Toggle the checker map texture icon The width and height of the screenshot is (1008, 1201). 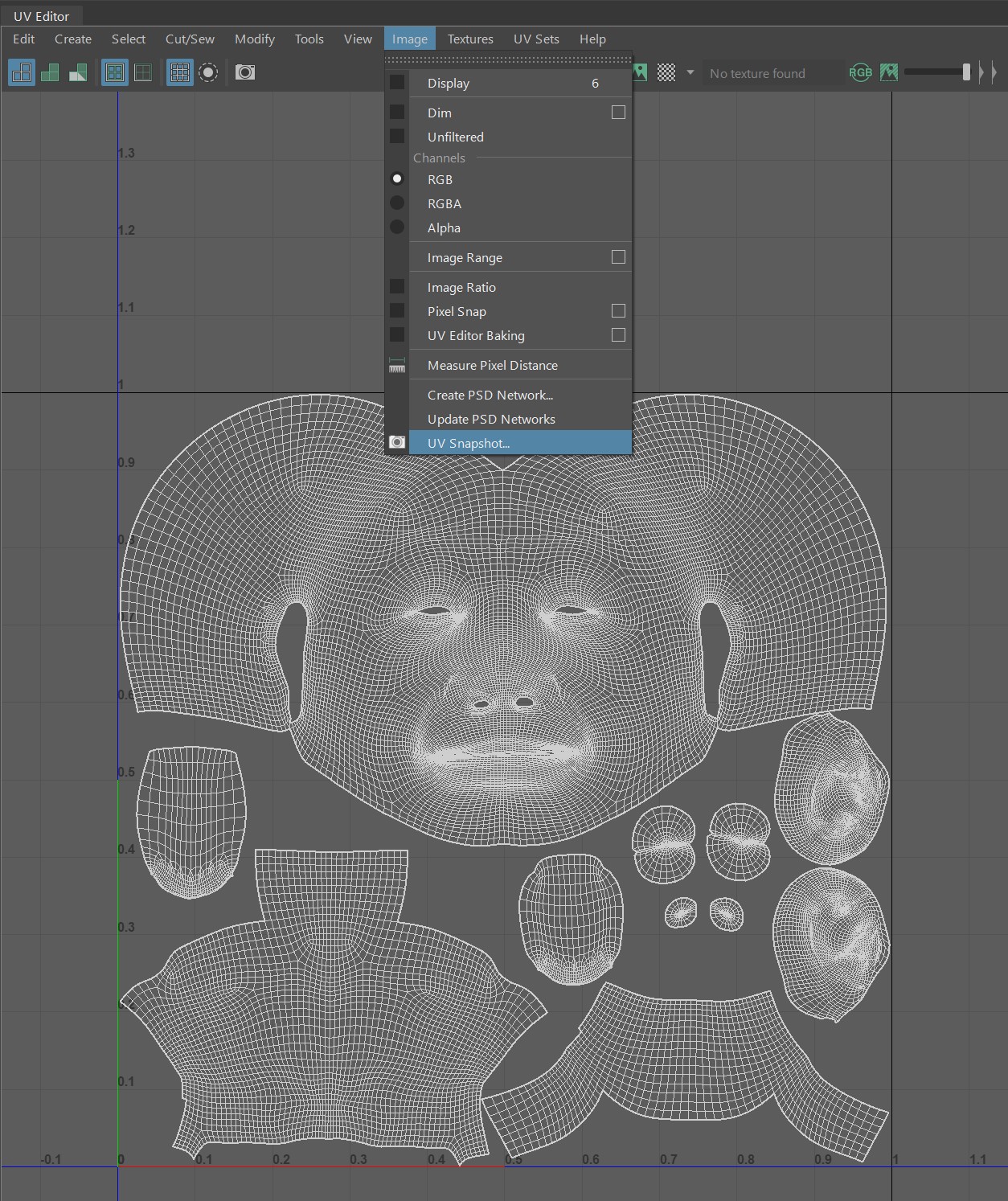pos(666,72)
